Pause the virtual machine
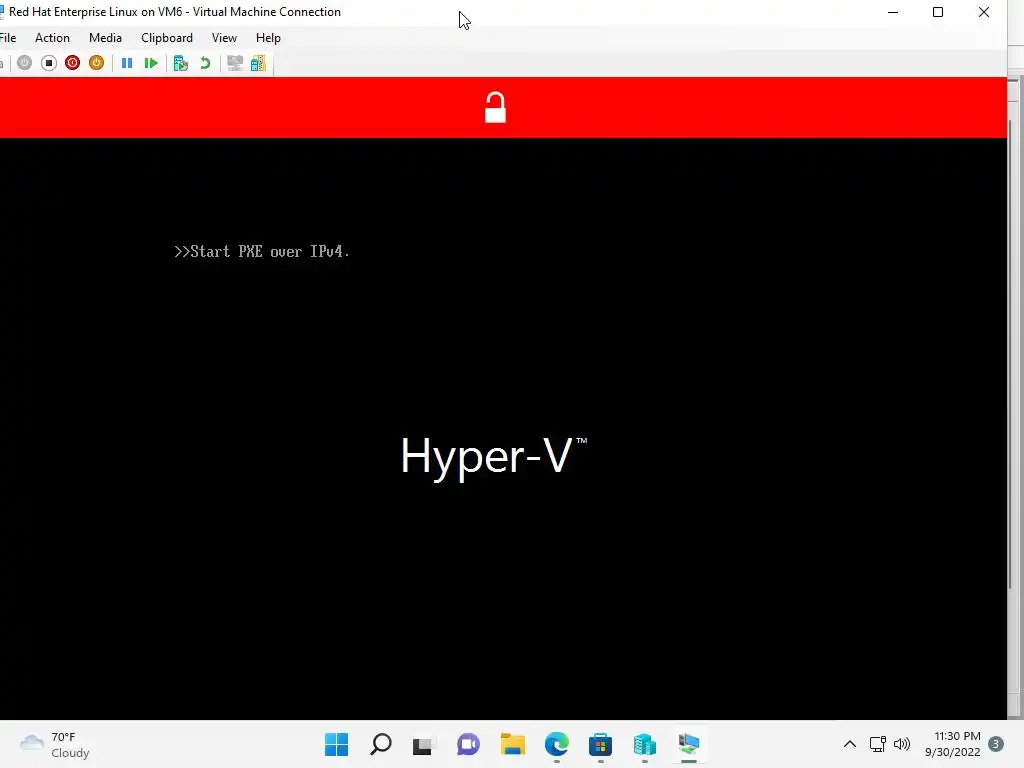 [x=127, y=63]
